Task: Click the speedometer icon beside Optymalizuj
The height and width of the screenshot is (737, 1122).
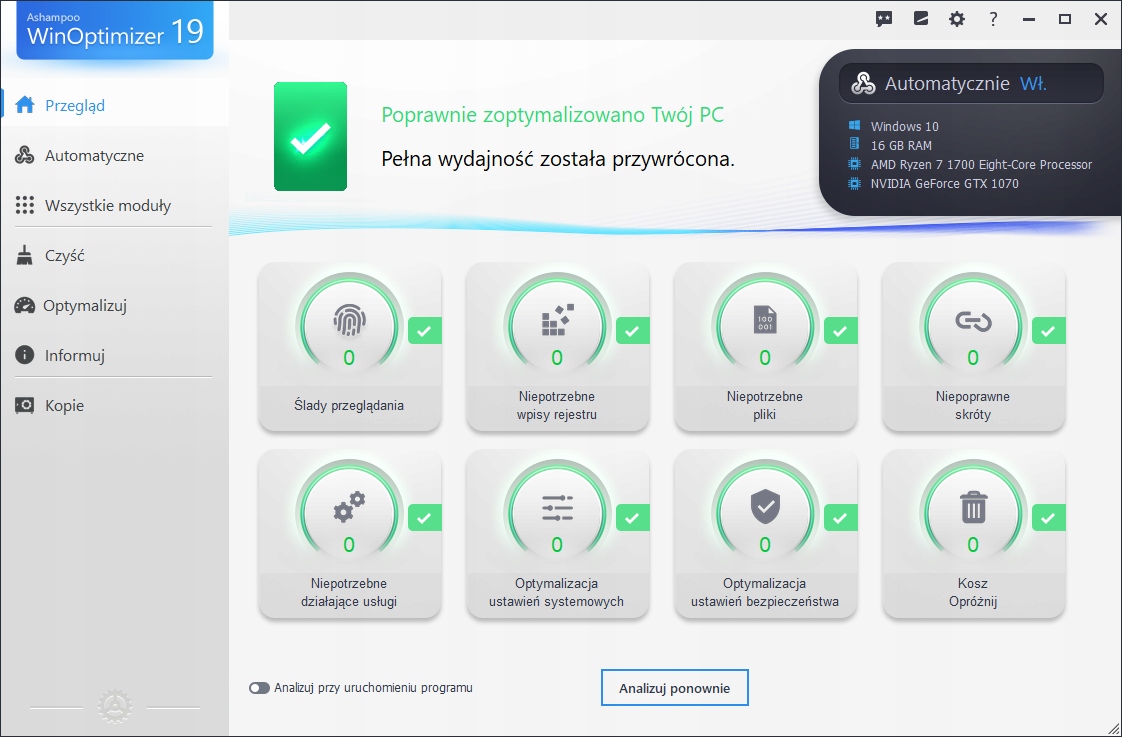Action: click(x=24, y=306)
